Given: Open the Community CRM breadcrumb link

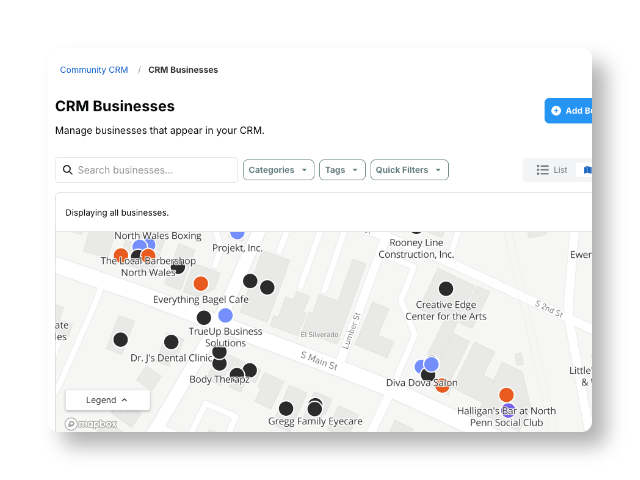Looking at the screenshot, I should 94,70.
